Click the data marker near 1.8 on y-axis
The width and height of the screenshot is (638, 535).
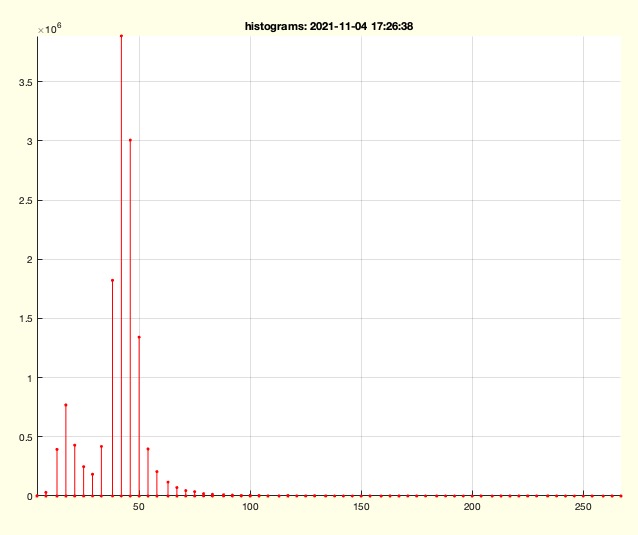(x=112, y=281)
